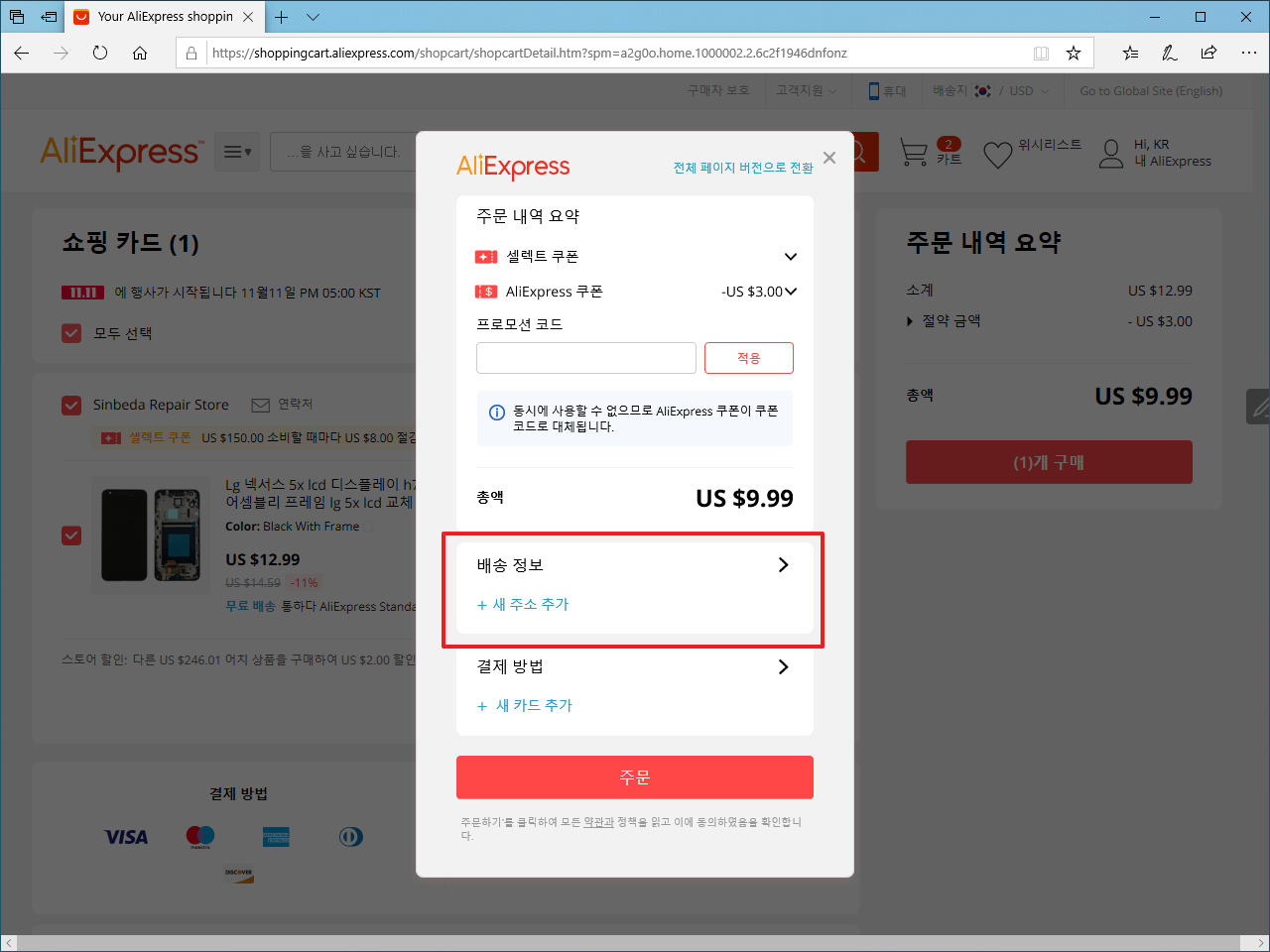Viewport: 1270px width, 952px height.
Task: Open the LCD product thumbnail
Action: click(x=151, y=534)
